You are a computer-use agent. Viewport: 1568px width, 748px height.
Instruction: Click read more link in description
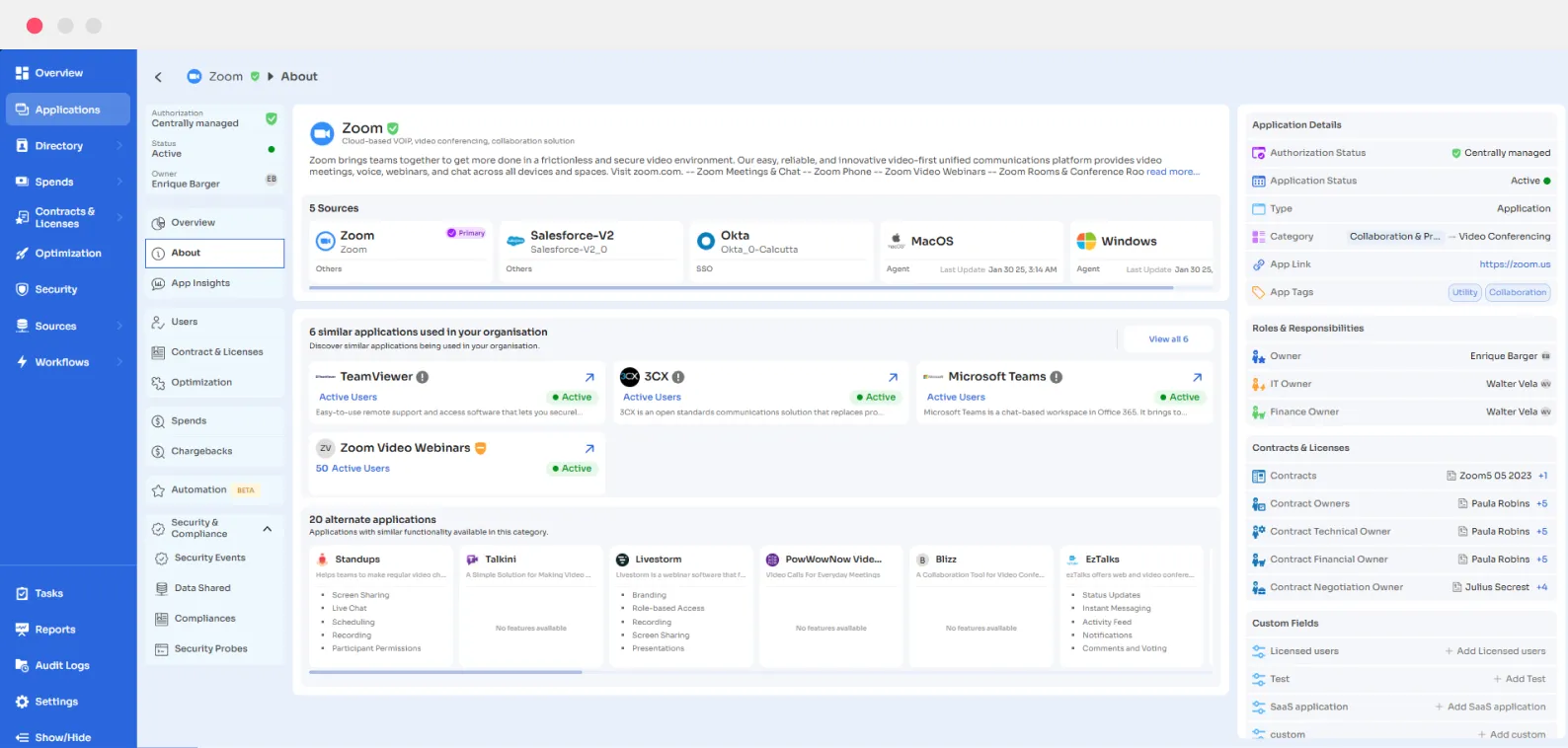click(1173, 172)
